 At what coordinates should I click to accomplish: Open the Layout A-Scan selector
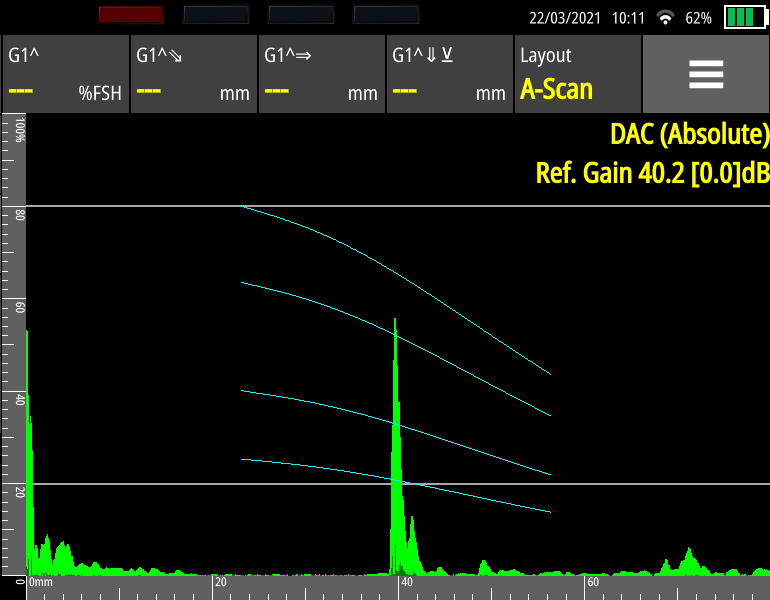577,75
